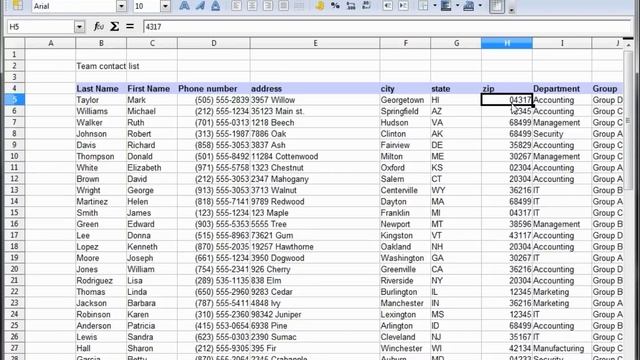
Task: Center cell contents horizontally
Action: (252, 6)
